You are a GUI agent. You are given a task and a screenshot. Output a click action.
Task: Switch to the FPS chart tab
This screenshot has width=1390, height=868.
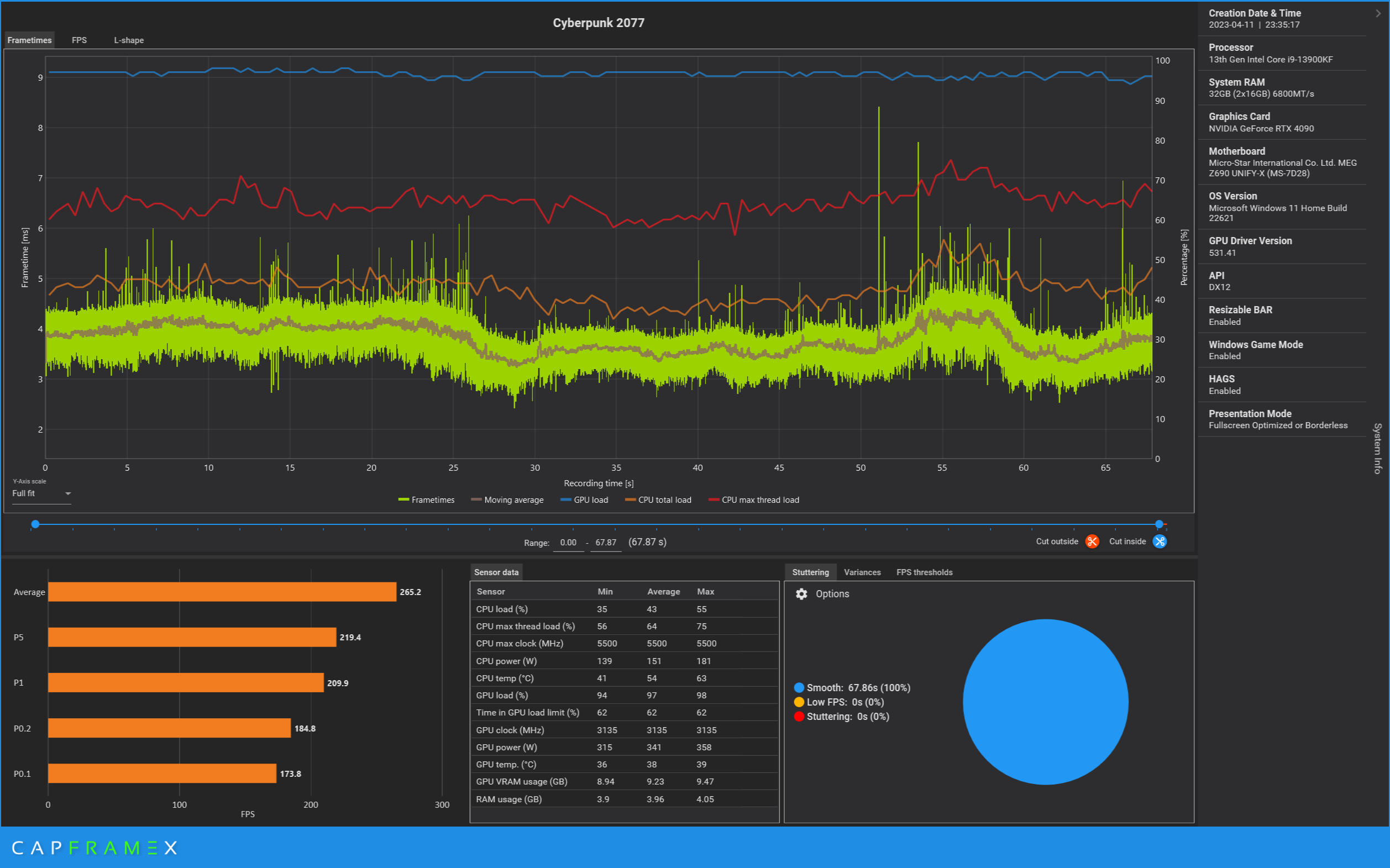coord(79,40)
